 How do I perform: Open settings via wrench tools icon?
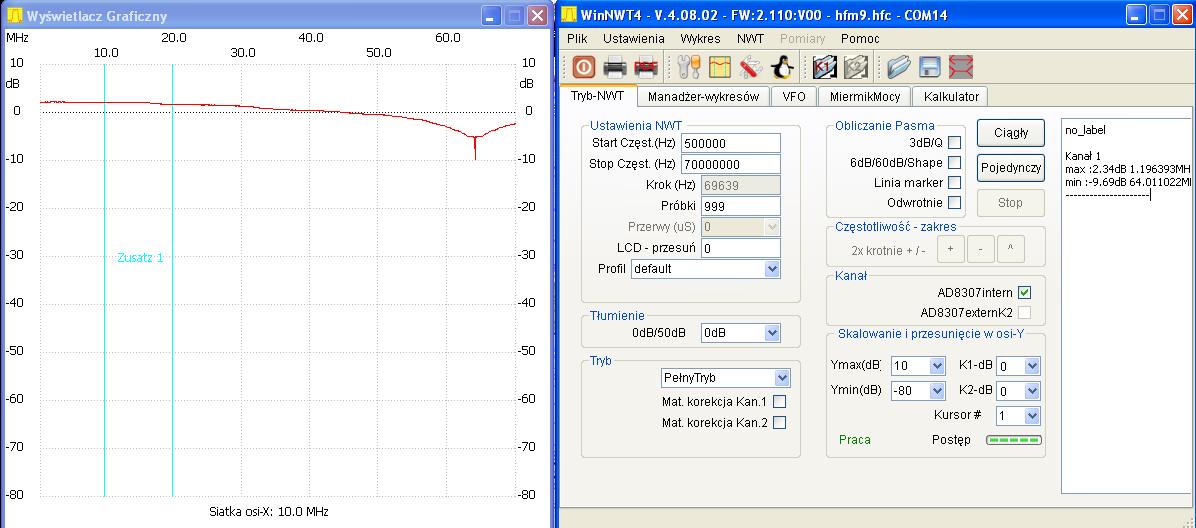point(690,67)
